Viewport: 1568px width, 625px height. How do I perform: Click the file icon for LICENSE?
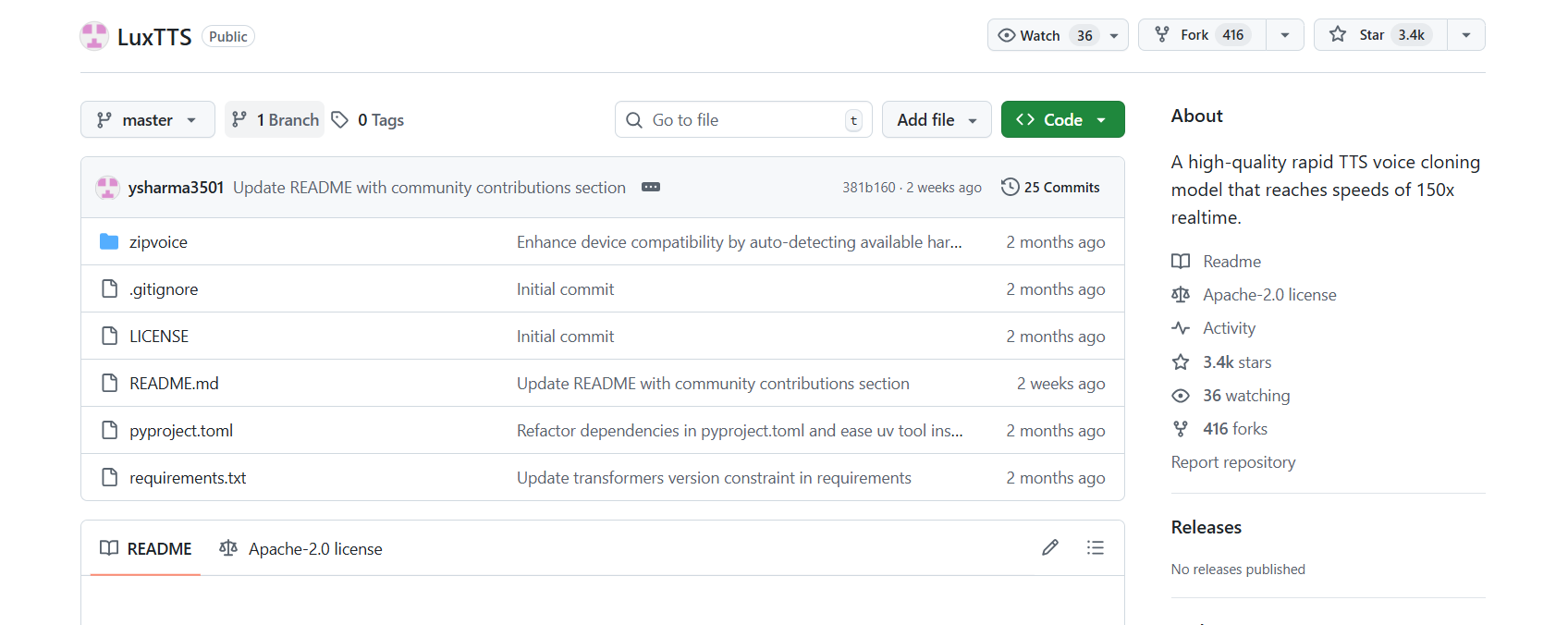click(109, 336)
